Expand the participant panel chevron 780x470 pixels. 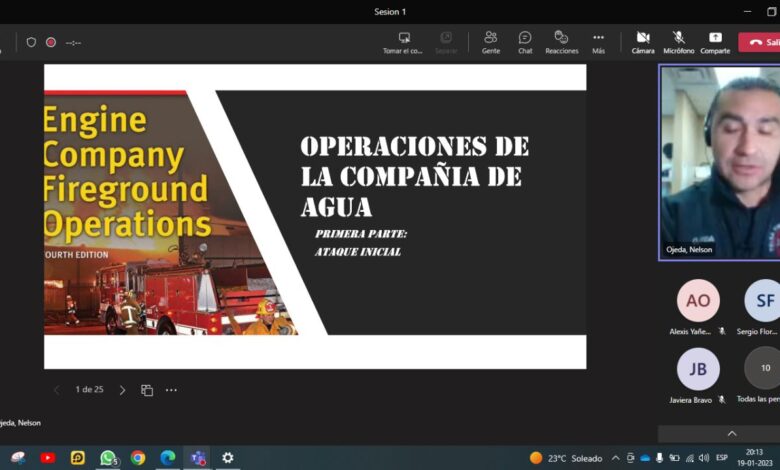[x=732, y=434]
